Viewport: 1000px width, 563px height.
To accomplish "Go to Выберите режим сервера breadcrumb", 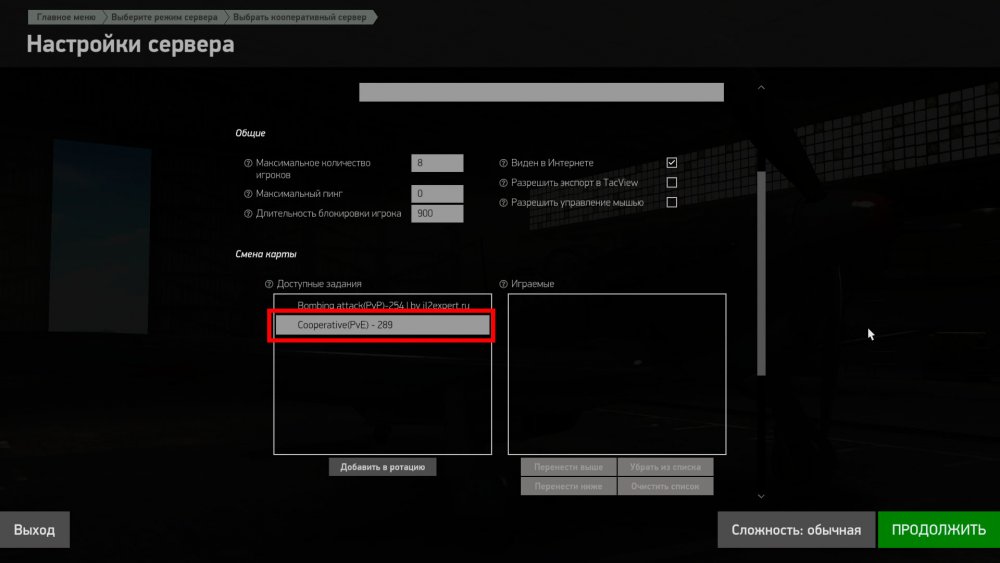I will coord(164,17).
